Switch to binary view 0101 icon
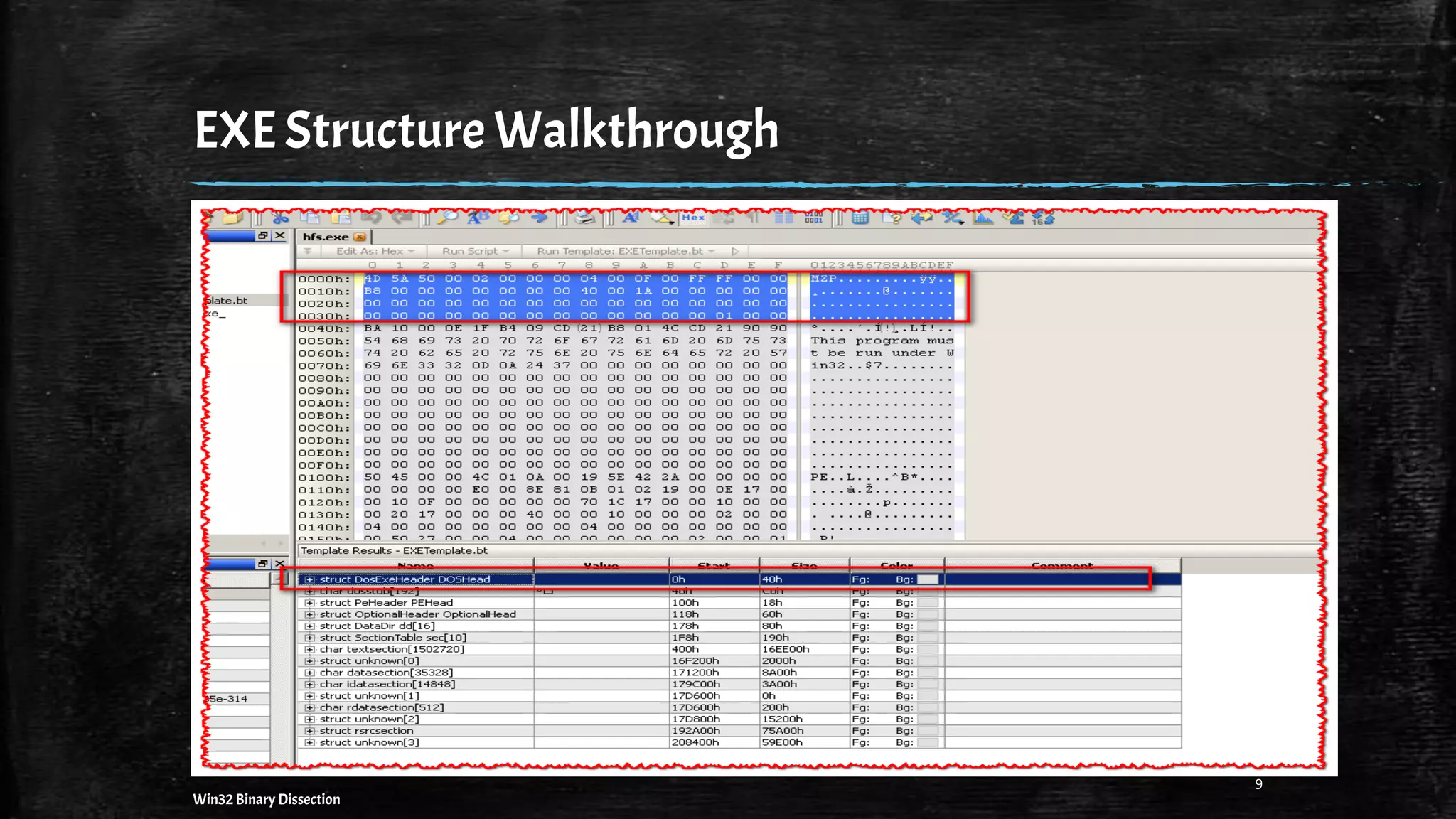The height and width of the screenshot is (819, 1456). pyautogui.click(x=814, y=218)
